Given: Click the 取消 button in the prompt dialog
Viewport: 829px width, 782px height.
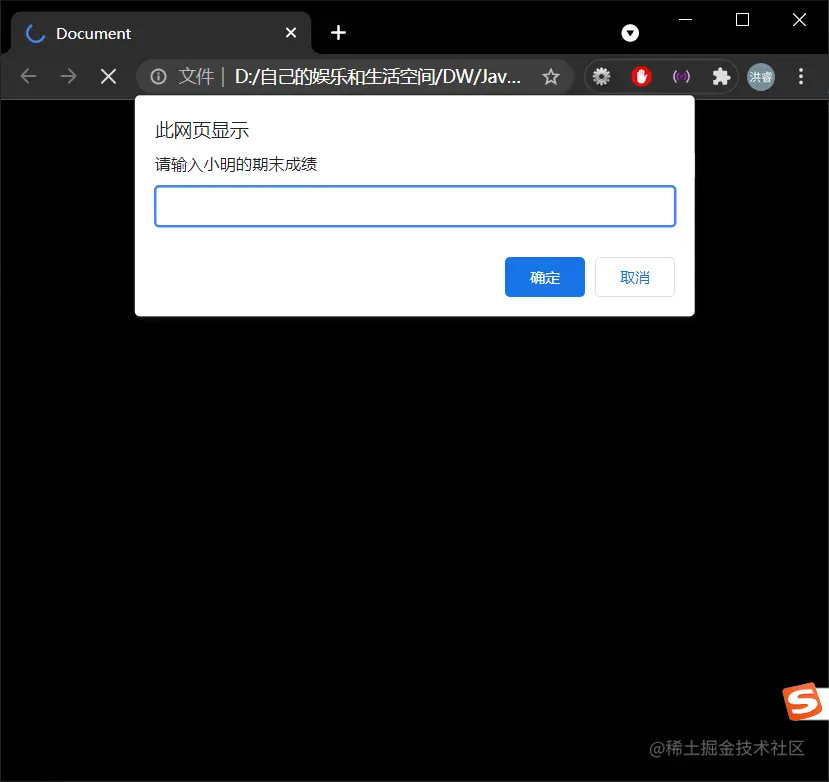Looking at the screenshot, I should (634, 277).
